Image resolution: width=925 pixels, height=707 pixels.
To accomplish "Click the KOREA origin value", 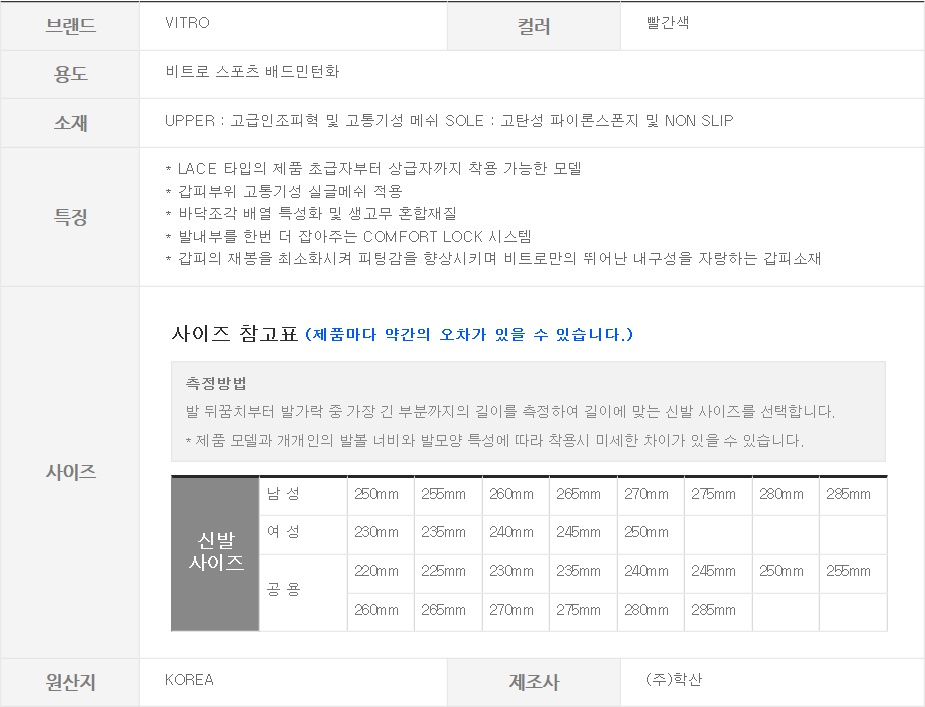I will click(x=189, y=680).
